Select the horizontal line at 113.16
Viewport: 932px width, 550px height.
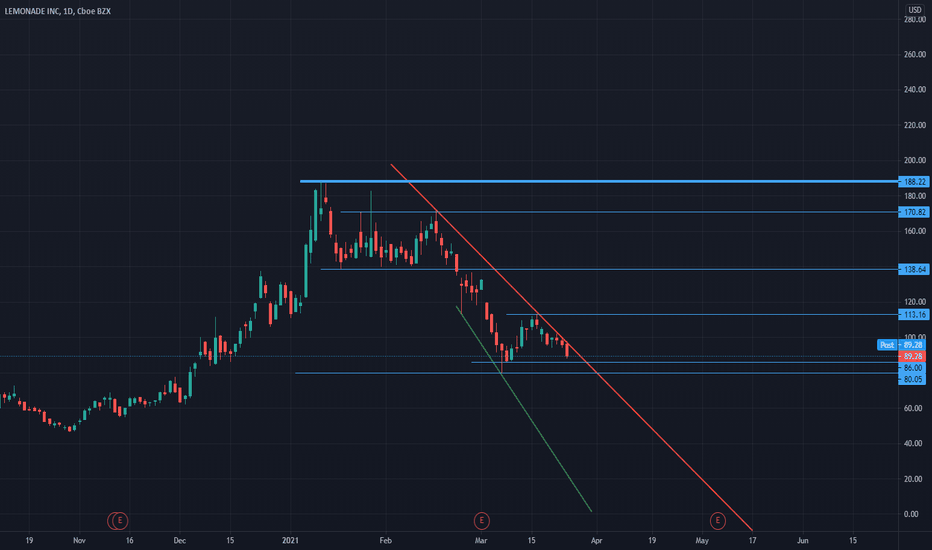[702, 315]
